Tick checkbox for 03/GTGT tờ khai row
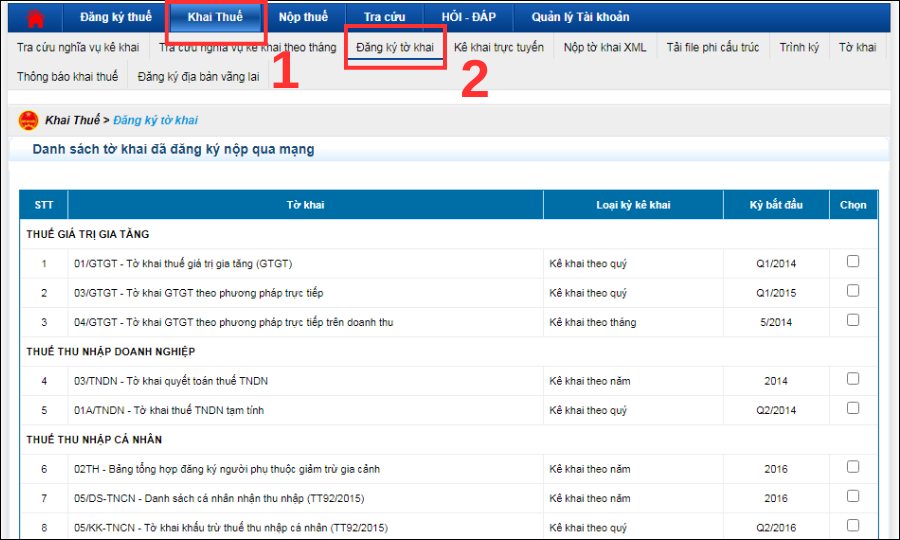The image size is (900, 540). pos(853,290)
